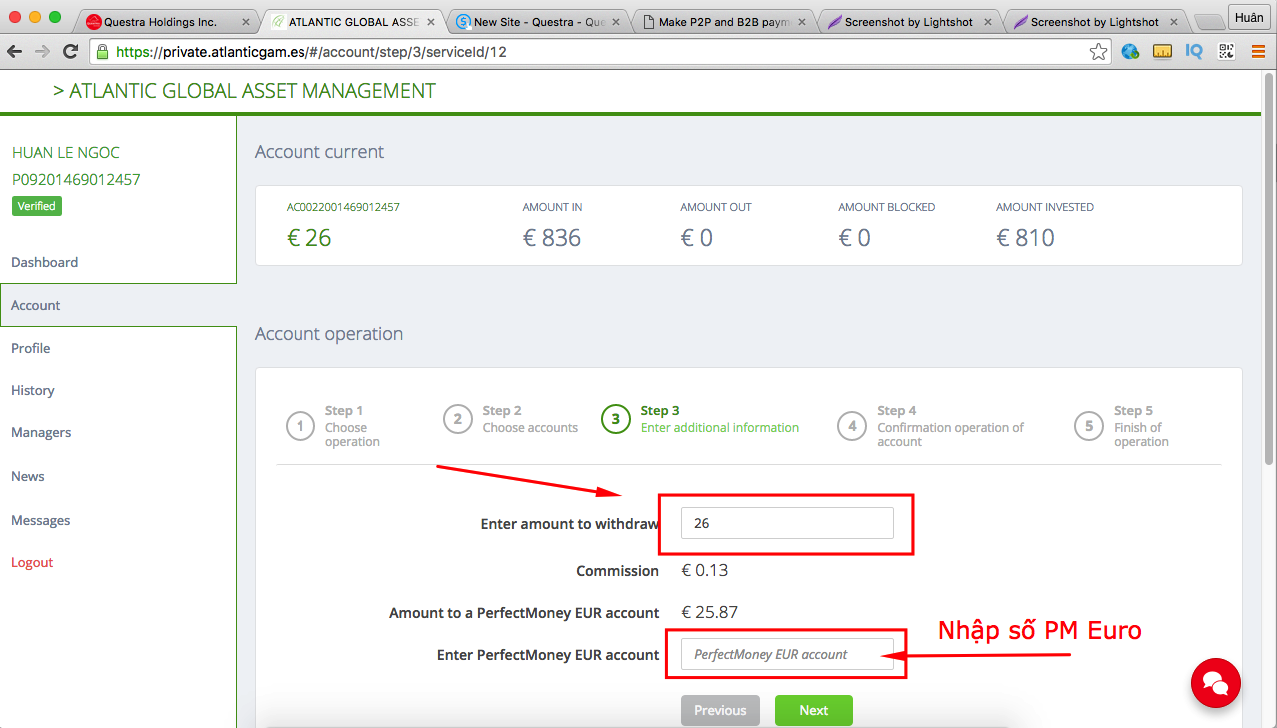Click the 'Choose accounts' step label
The width and height of the screenshot is (1277, 728).
click(x=530, y=428)
